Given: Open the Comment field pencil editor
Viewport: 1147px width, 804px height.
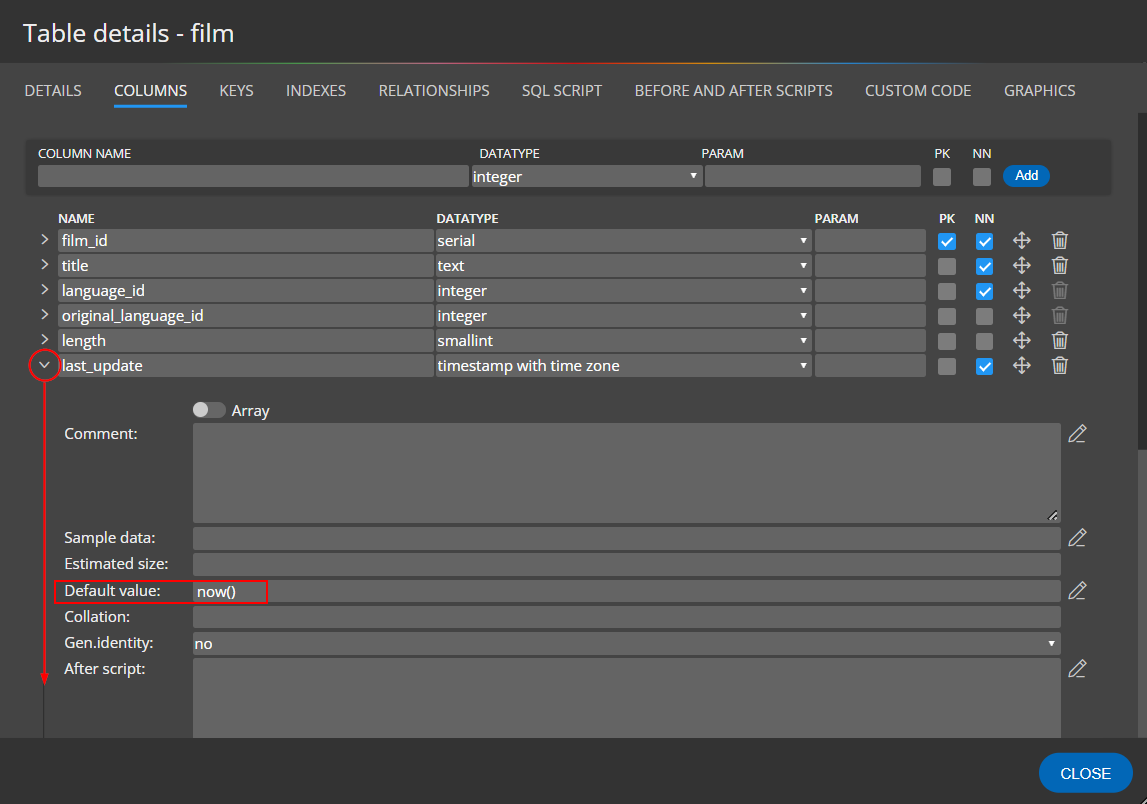Looking at the screenshot, I should (x=1077, y=433).
